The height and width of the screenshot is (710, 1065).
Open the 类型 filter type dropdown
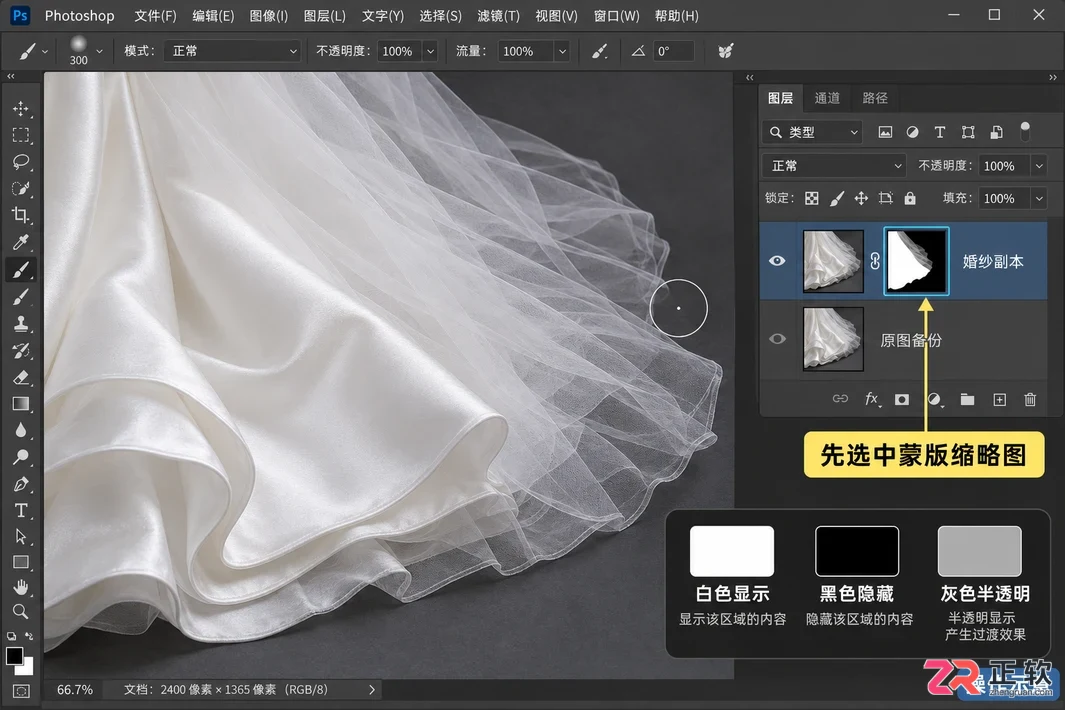(x=812, y=132)
